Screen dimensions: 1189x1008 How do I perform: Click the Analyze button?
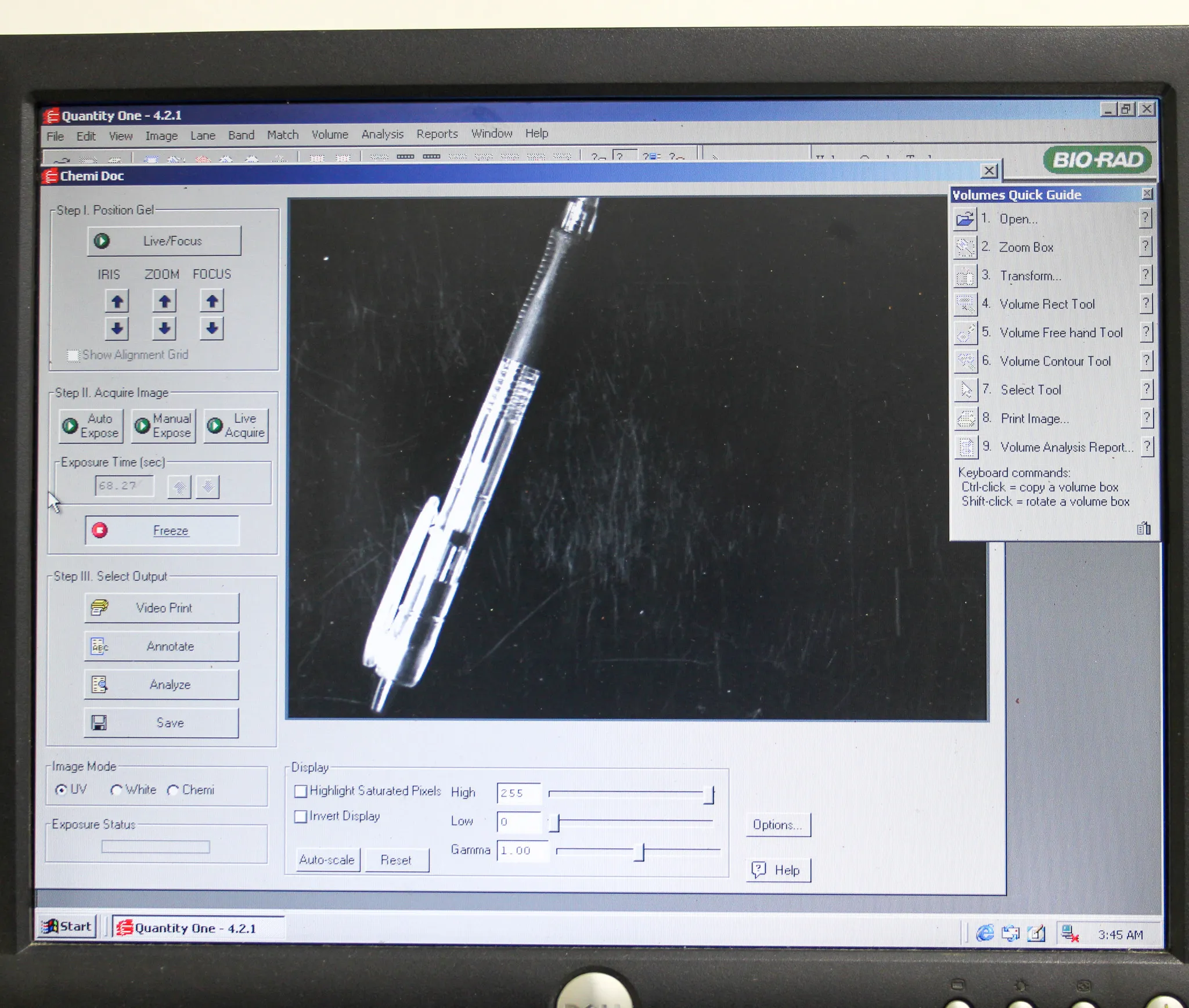point(161,684)
